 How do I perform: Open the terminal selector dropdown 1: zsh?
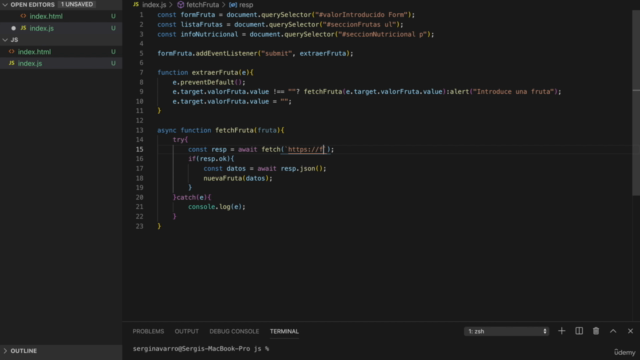[506, 331]
